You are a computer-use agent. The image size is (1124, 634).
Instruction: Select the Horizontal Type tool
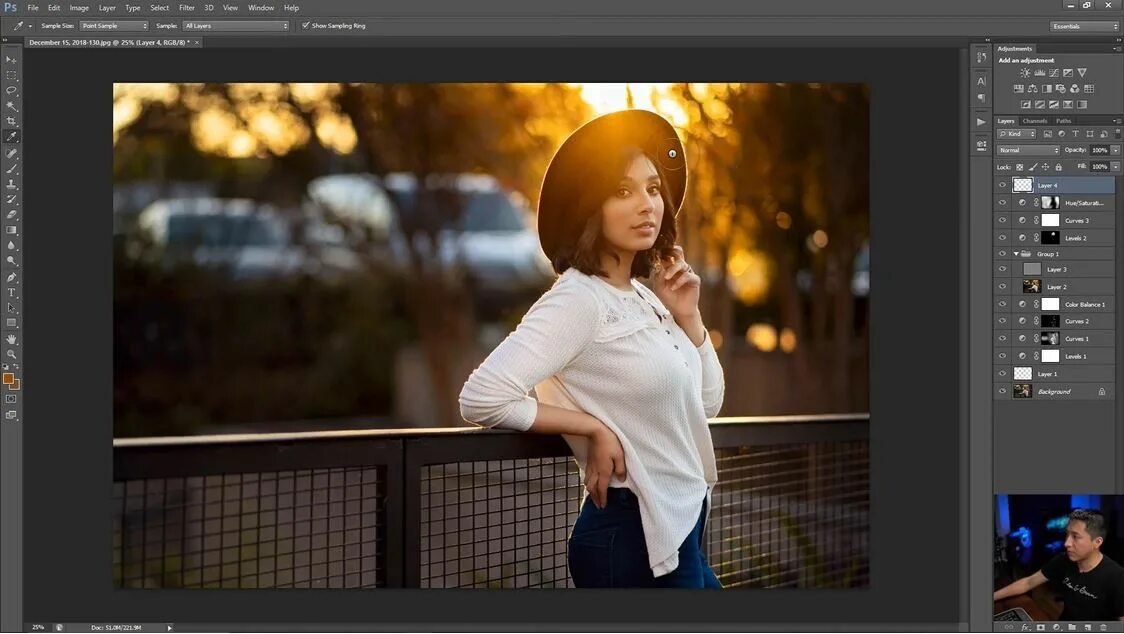click(11, 293)
